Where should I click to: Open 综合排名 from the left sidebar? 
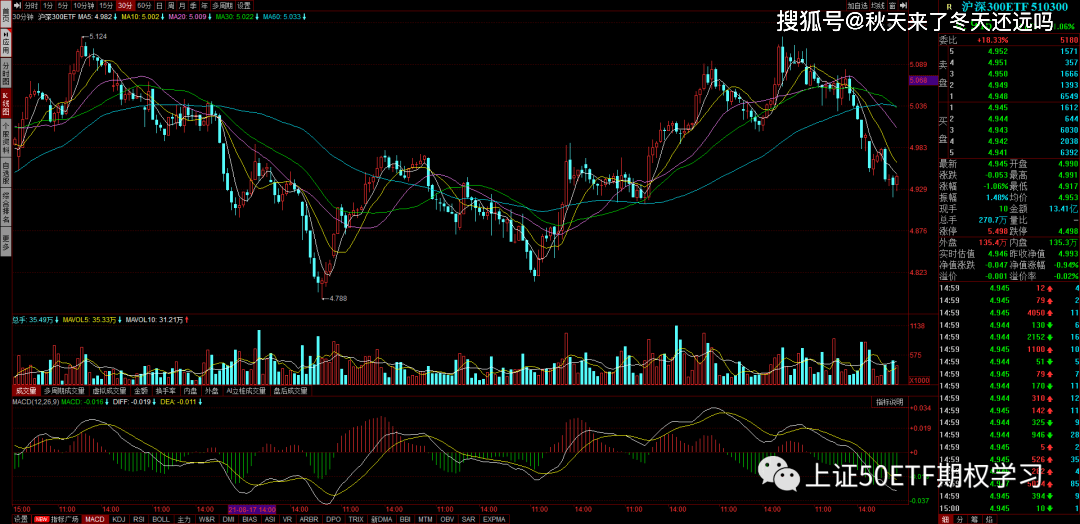coord(5,205)
